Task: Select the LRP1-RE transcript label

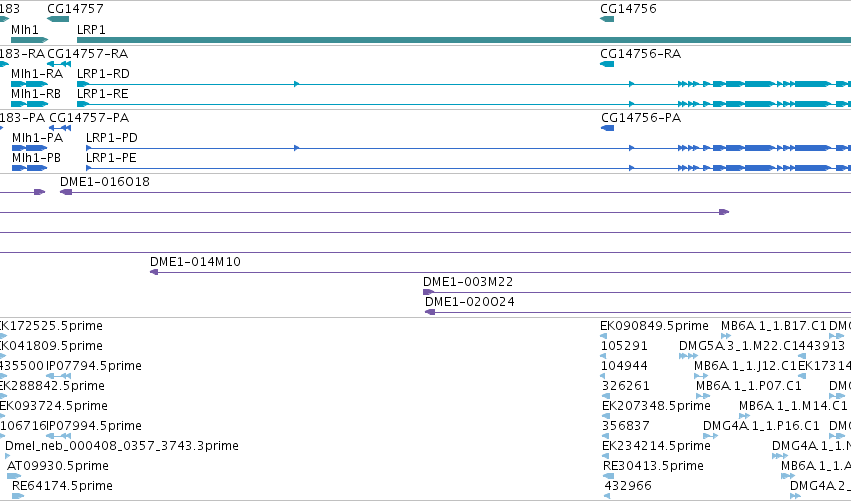Action: point(103,94)
